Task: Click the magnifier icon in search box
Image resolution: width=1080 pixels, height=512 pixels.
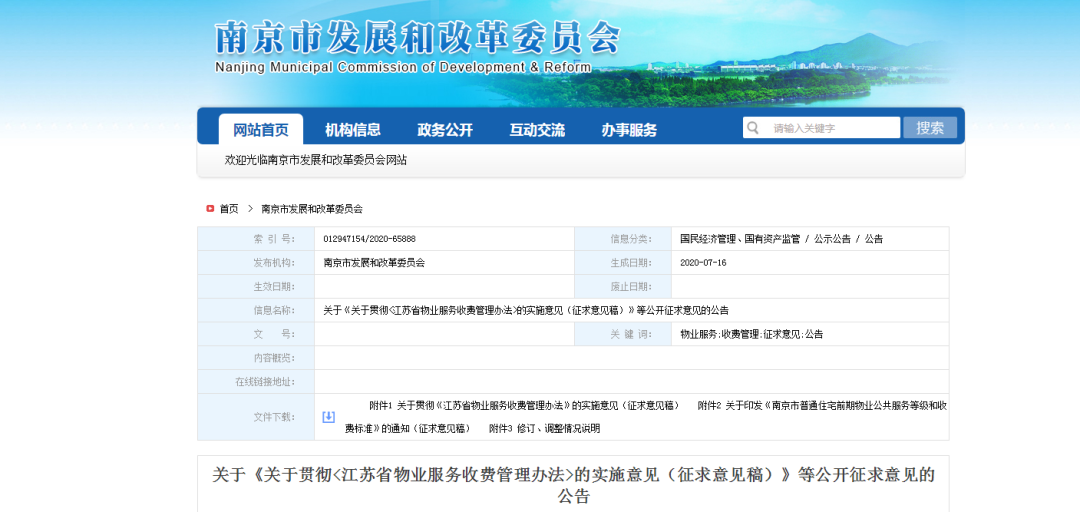Action: 753,128
